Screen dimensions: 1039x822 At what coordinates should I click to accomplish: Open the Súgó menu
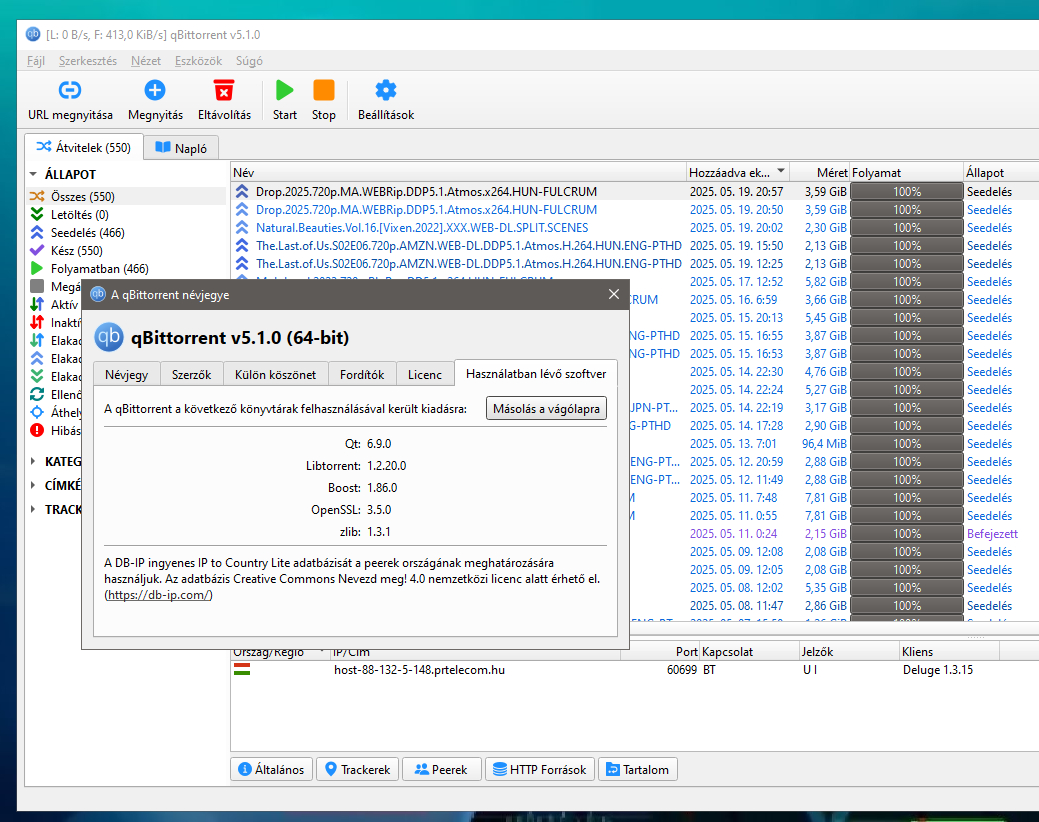coord(249,61)
